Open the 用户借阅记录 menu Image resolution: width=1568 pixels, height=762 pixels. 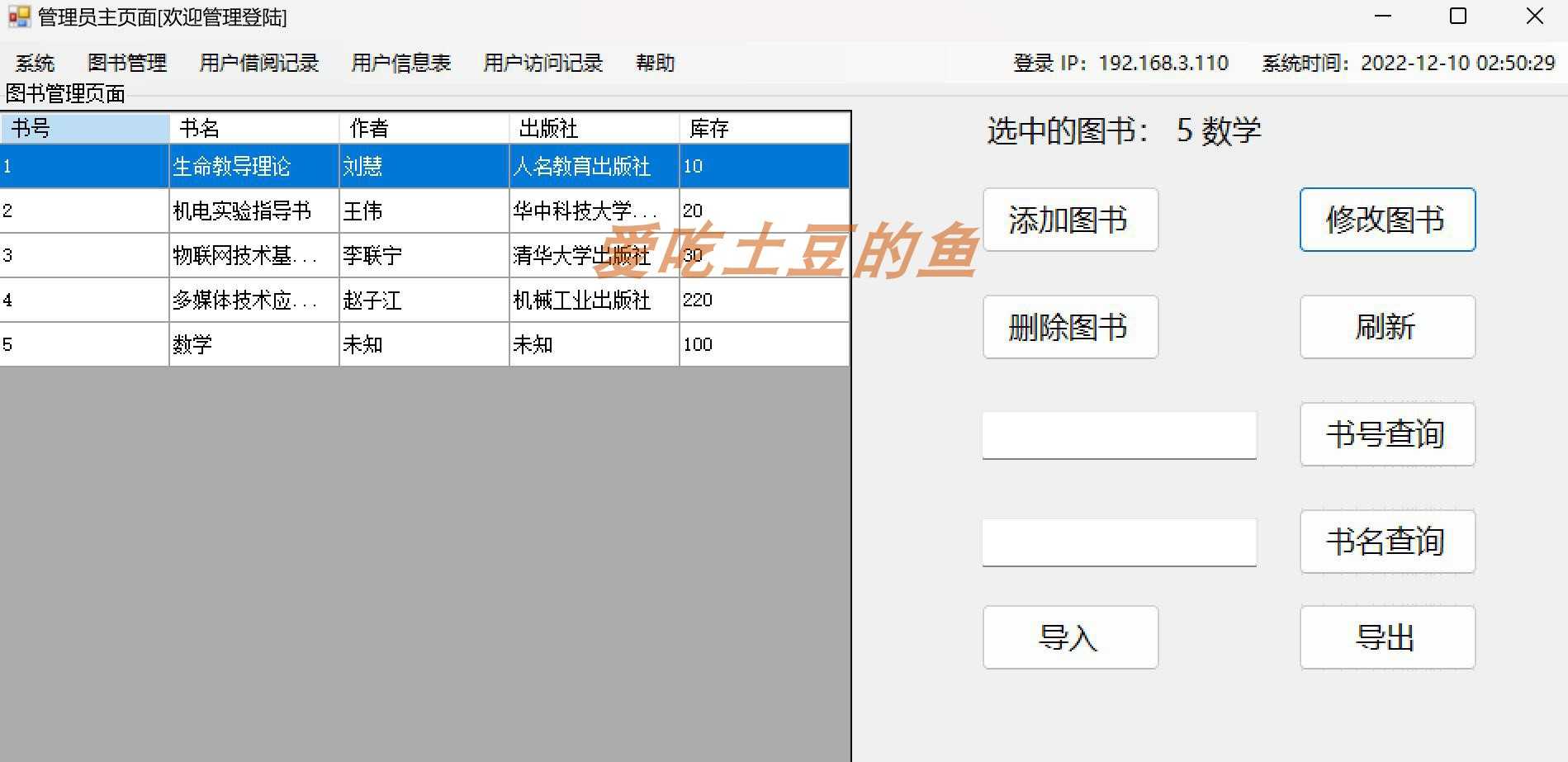click(x=258, y=63)
